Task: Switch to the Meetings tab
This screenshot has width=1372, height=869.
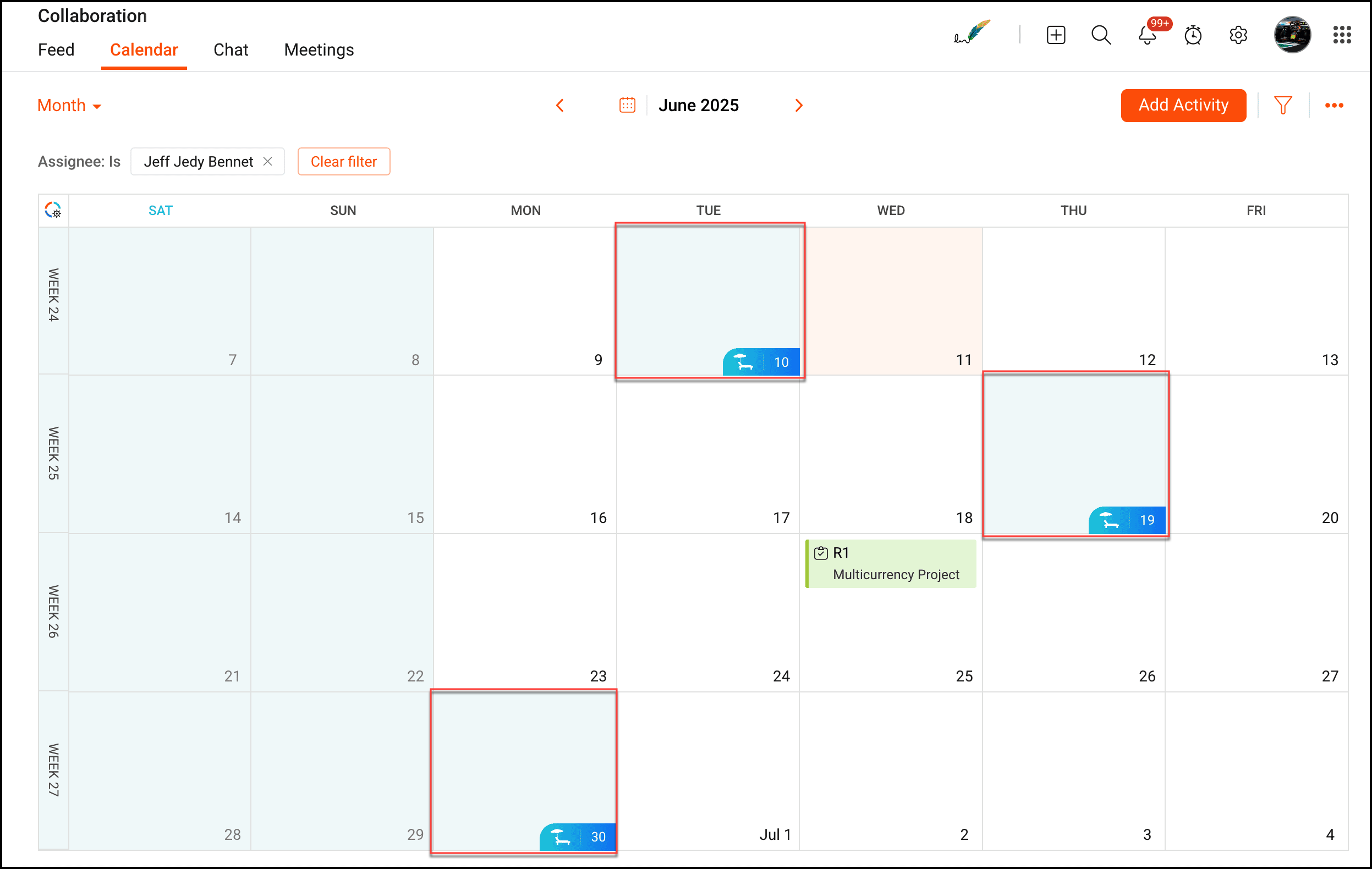Action: (319, 50)
